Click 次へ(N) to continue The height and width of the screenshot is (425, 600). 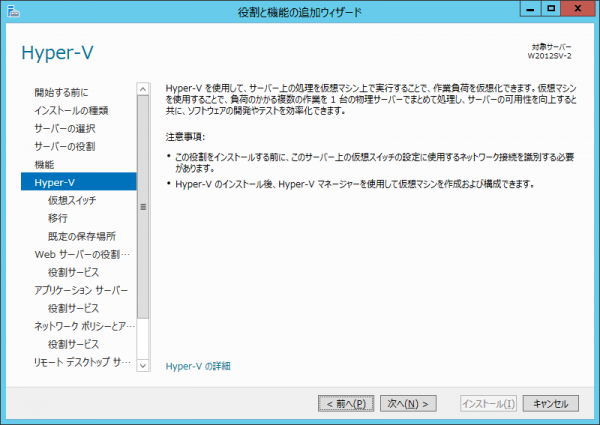(408, 403)
